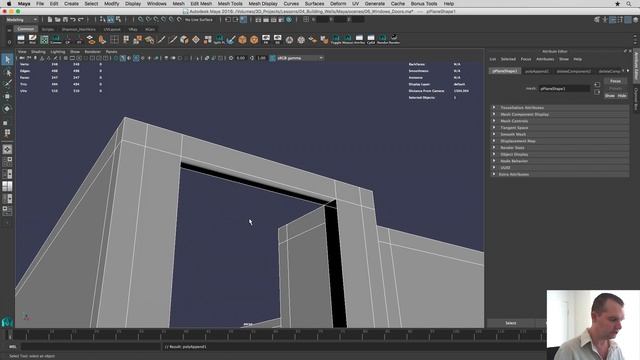Click the Render shelf icon at right end

394,40
